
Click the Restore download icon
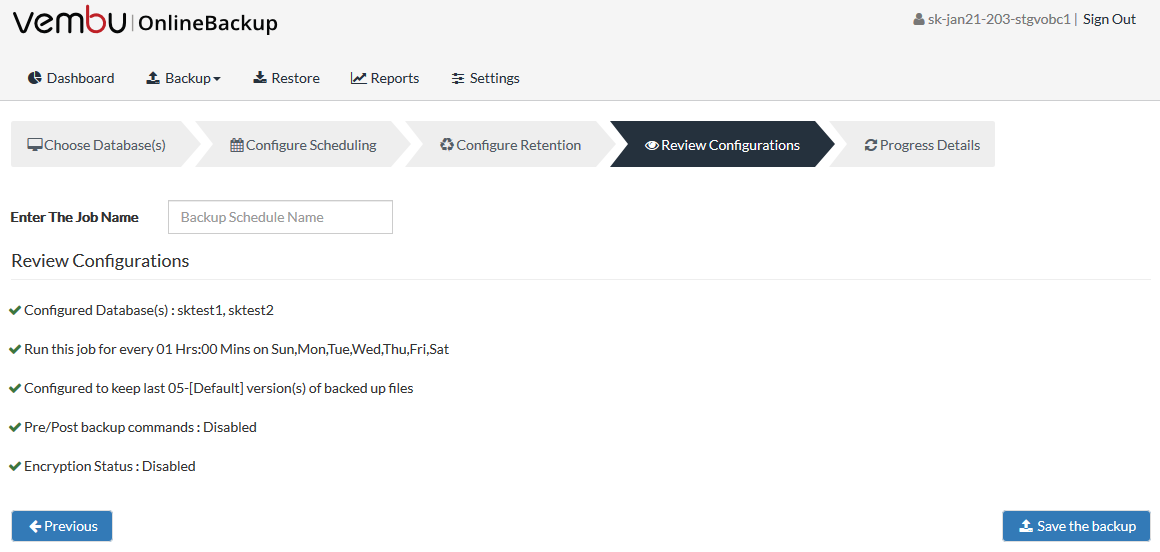pyautogui.click(x=260, y=78)
